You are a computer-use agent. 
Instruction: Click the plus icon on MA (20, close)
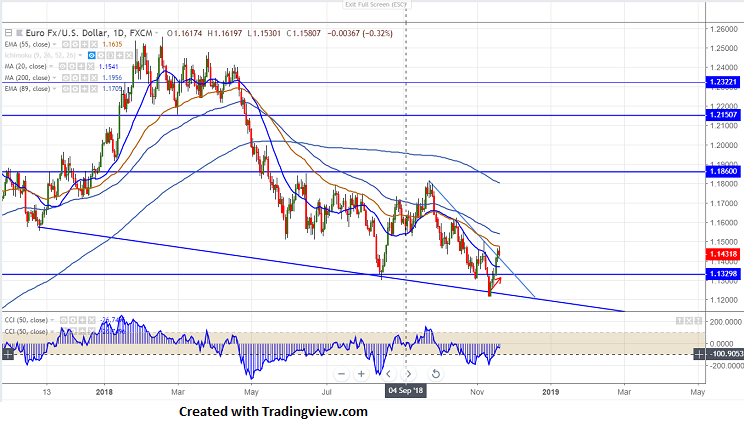tap(81, 66)
